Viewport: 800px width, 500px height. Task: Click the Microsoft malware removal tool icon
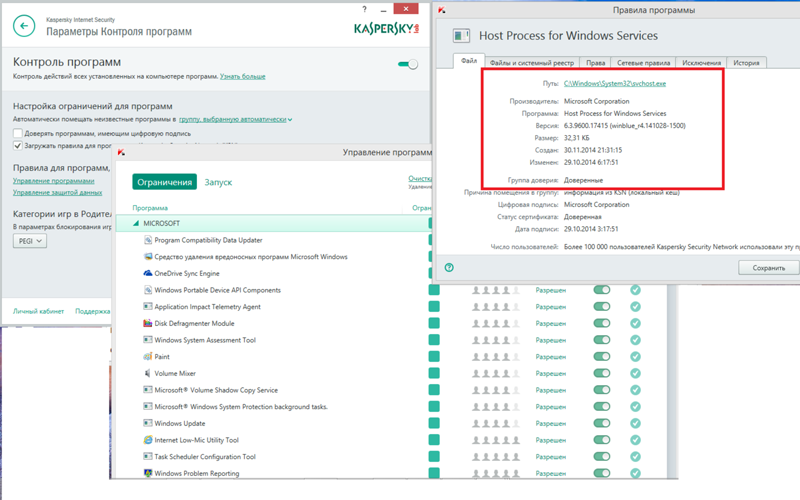148,257
